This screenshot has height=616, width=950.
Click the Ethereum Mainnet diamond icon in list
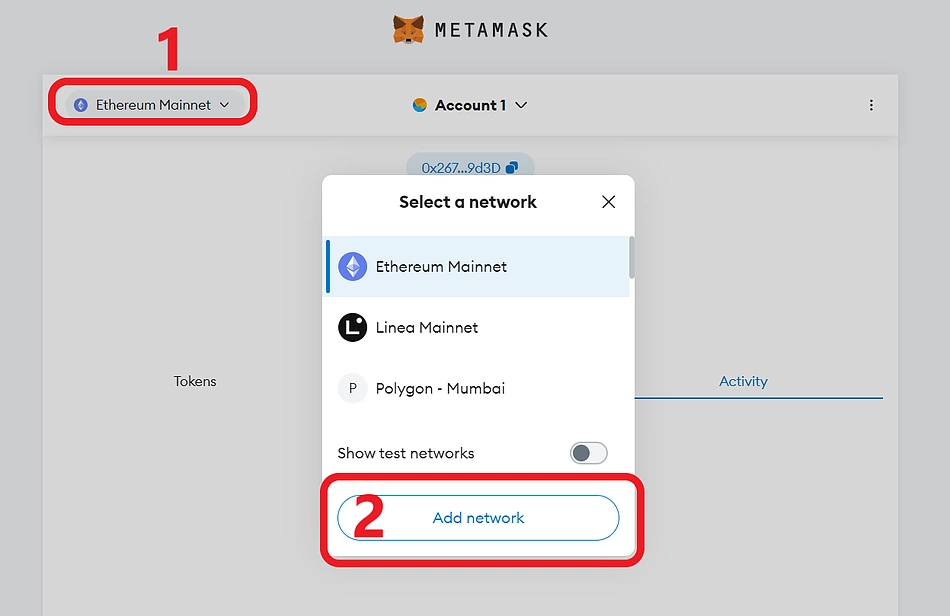(x=352, y=267)
